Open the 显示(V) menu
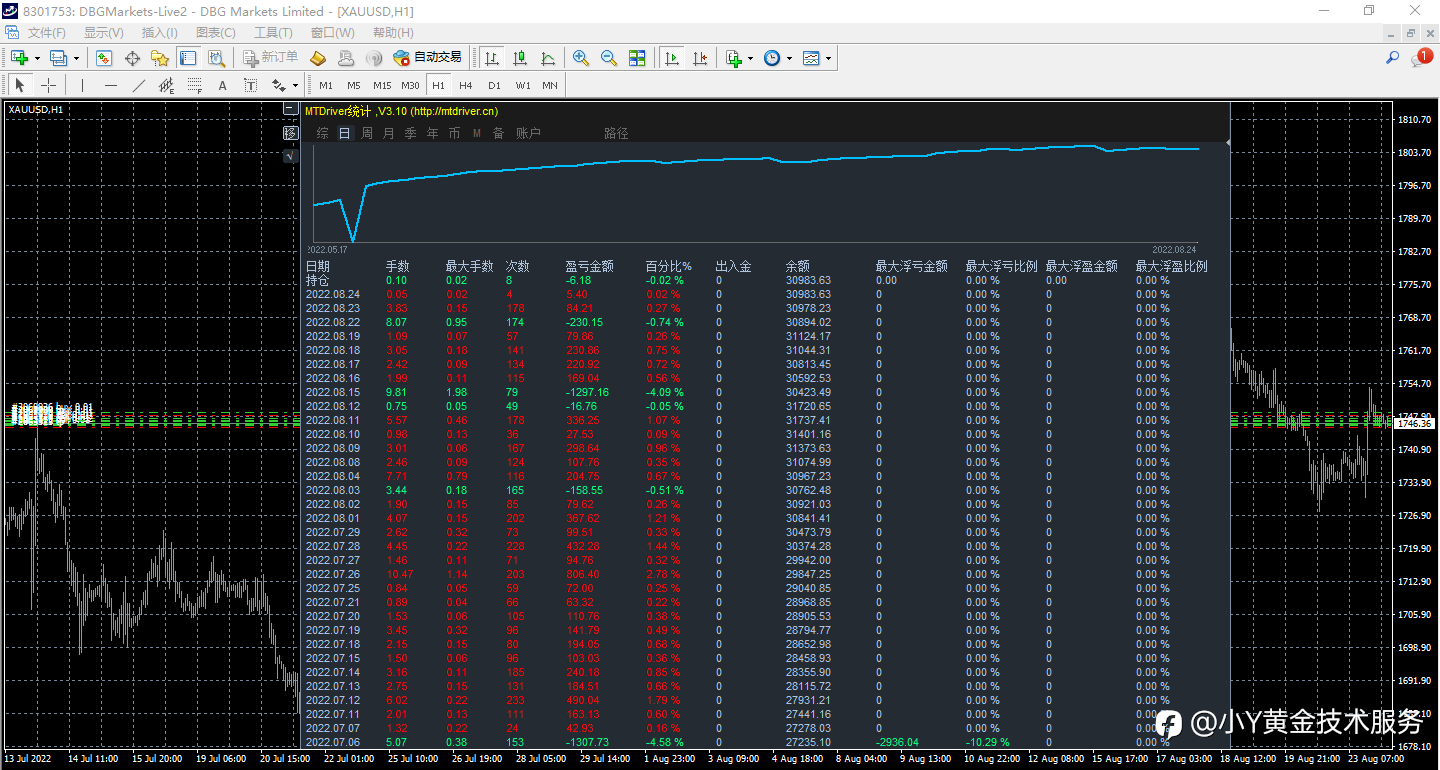The height and width of the screenshot is (770, 1440). tap(103, 33)
